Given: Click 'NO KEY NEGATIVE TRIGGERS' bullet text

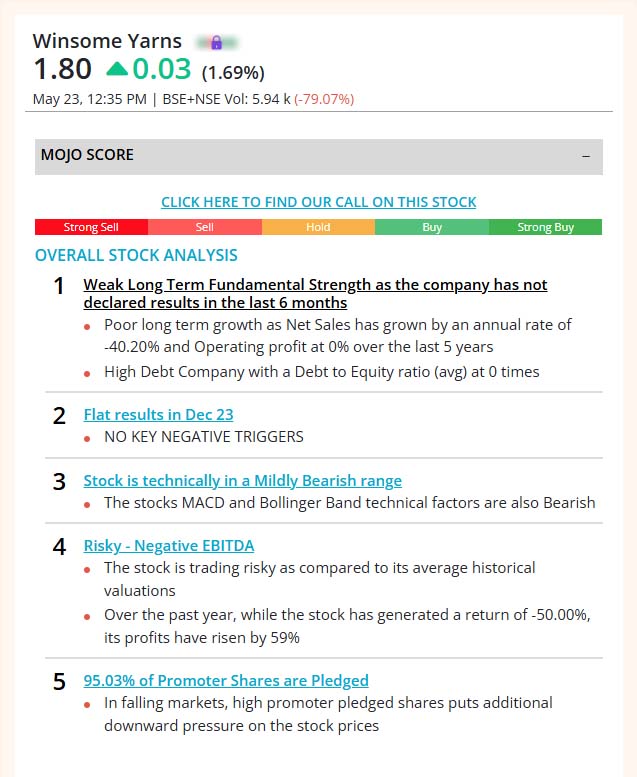Looking at the screenshot, I should tap(204, 437).
